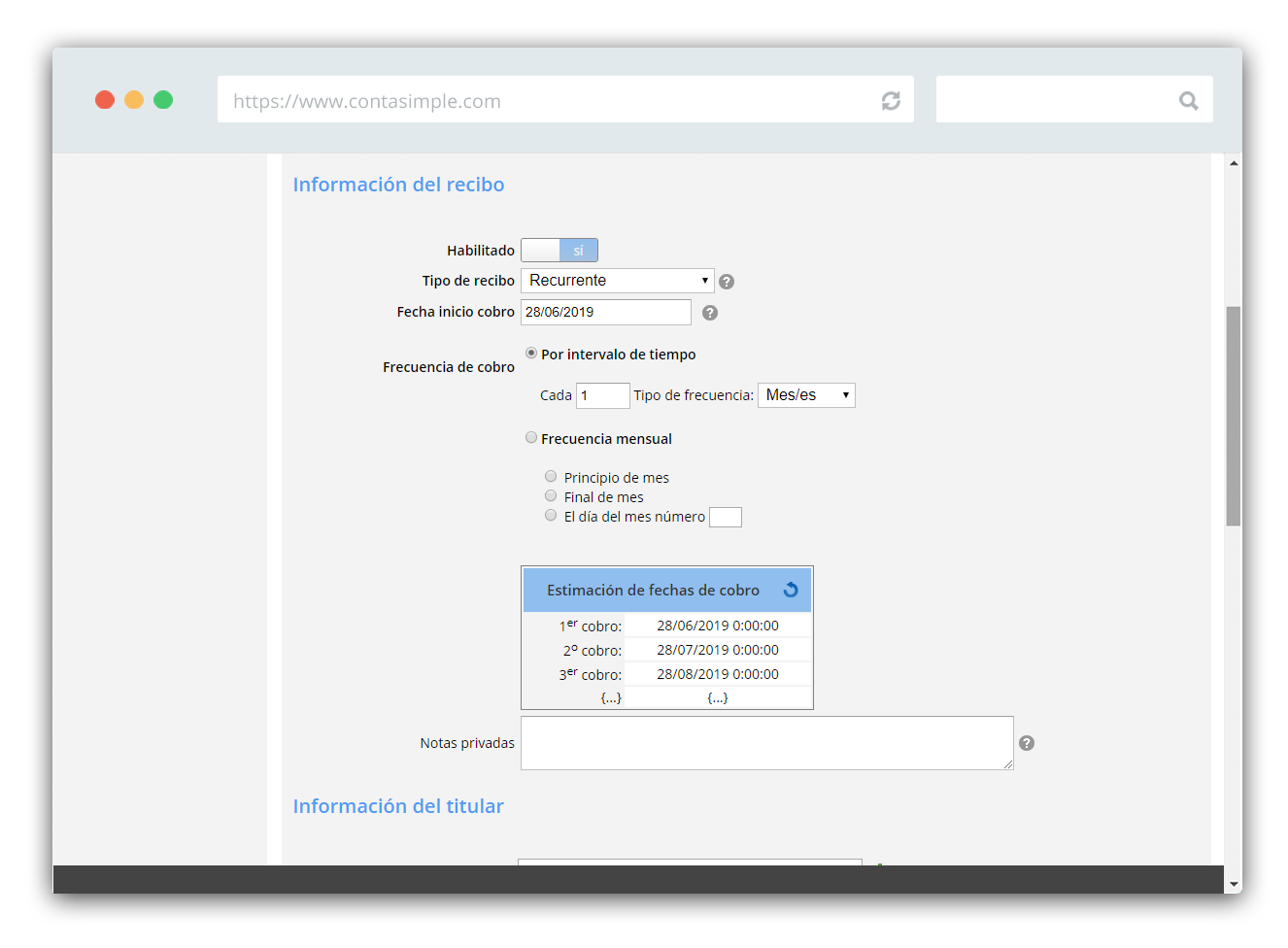Screen dimensions: 1288x948
Task: Click the Fecha inicio cobro date field
Action: tap(605, 312)
